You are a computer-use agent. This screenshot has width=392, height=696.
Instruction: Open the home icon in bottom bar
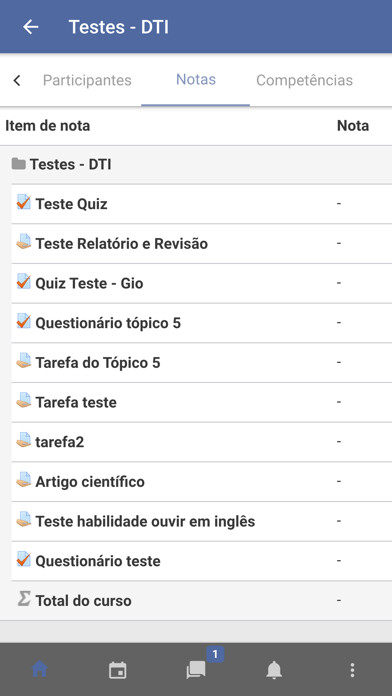click(39, 669)
